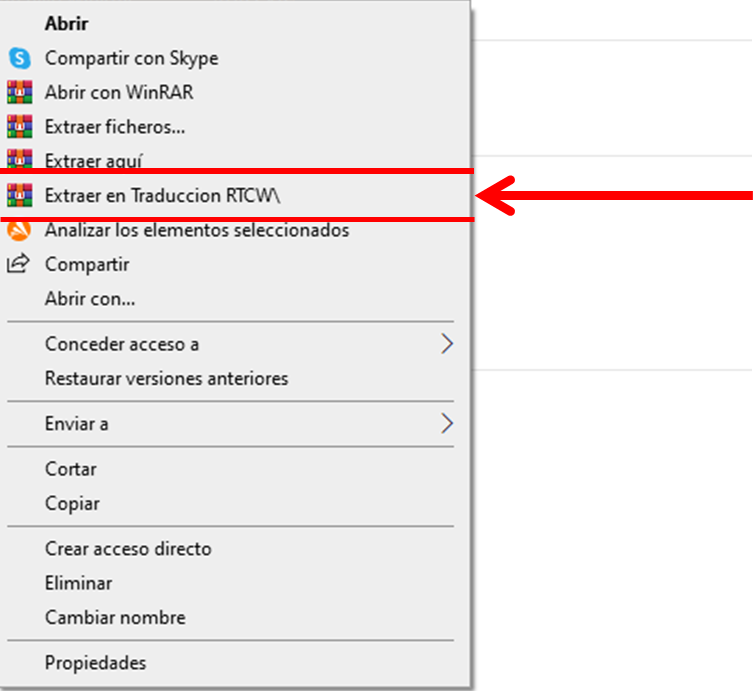Click the WinRAR icon beside Extraer aquí

tap(19, 158)
